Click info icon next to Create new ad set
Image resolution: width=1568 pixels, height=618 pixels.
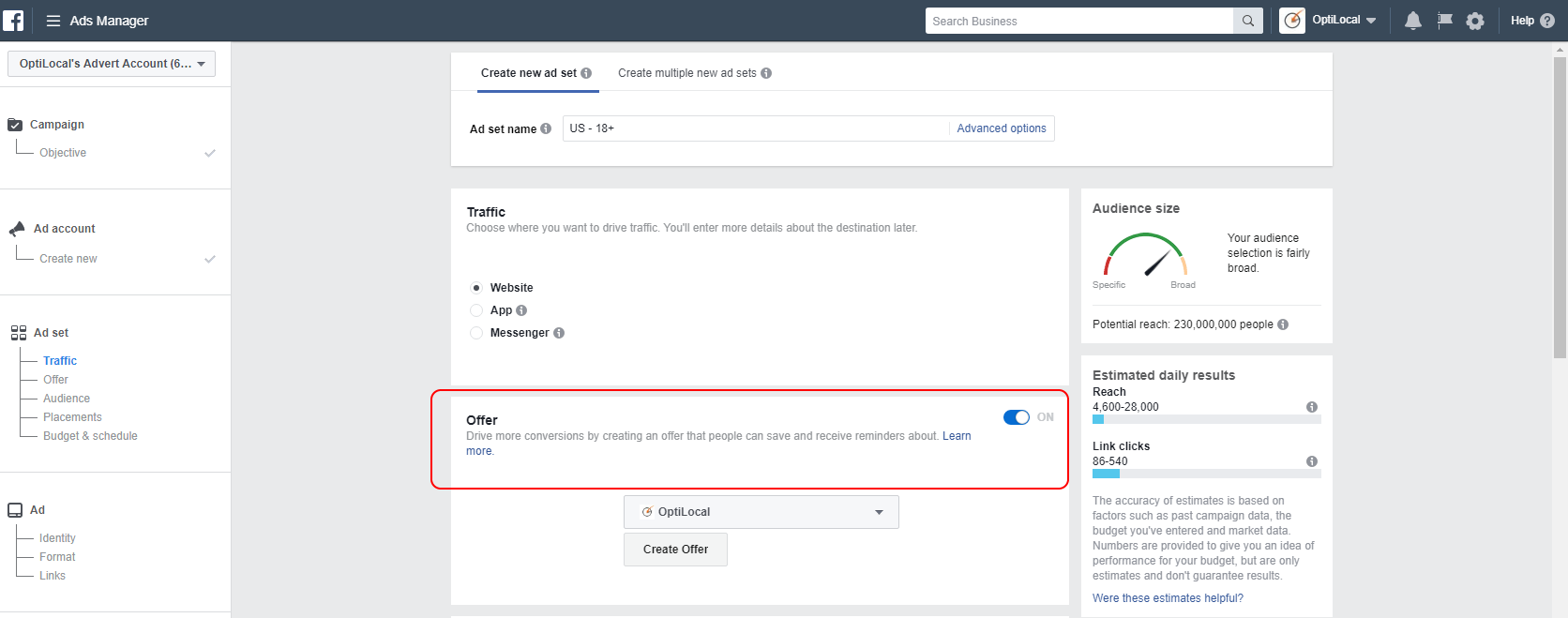point(586,73)
